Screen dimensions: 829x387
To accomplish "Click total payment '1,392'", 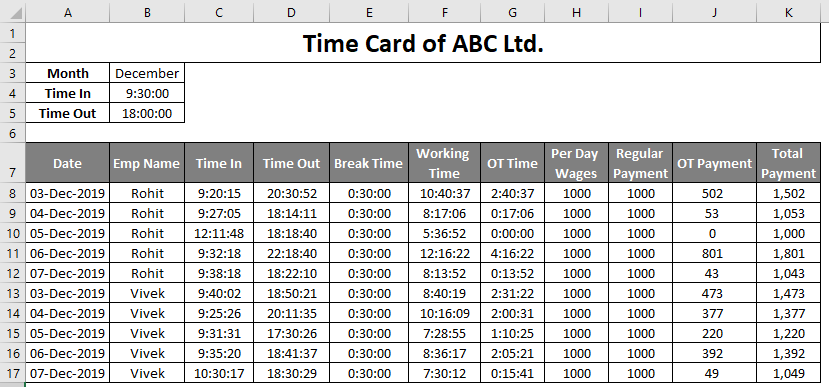I will (x=788, y=353).
